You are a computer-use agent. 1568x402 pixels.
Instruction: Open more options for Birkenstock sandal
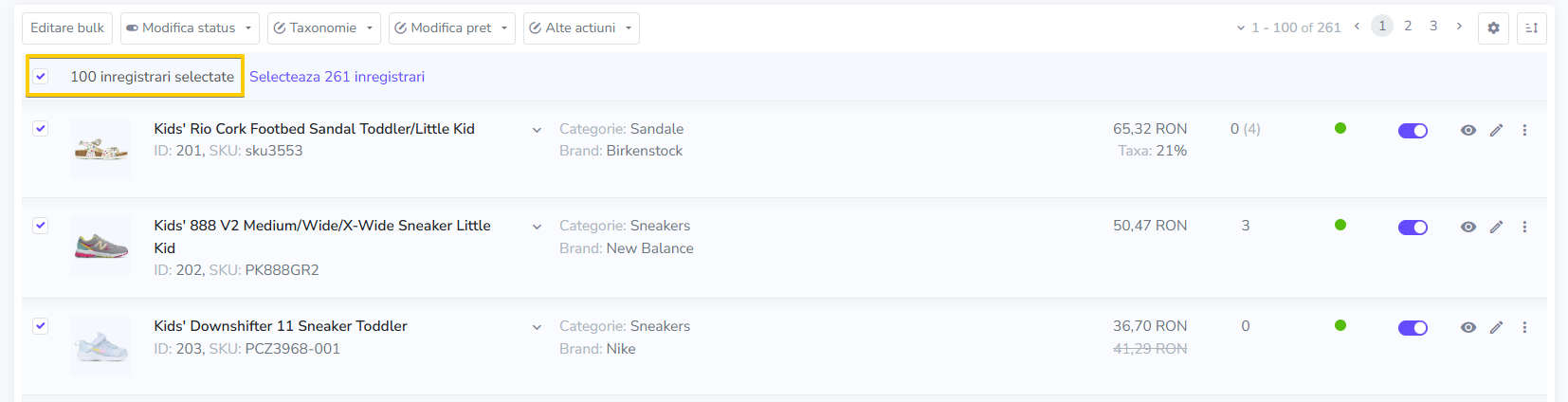(x=1524, y=131)
